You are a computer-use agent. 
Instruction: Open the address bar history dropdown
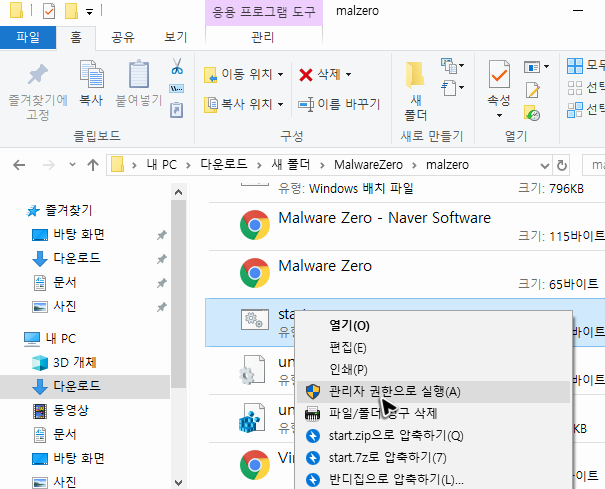544,166
